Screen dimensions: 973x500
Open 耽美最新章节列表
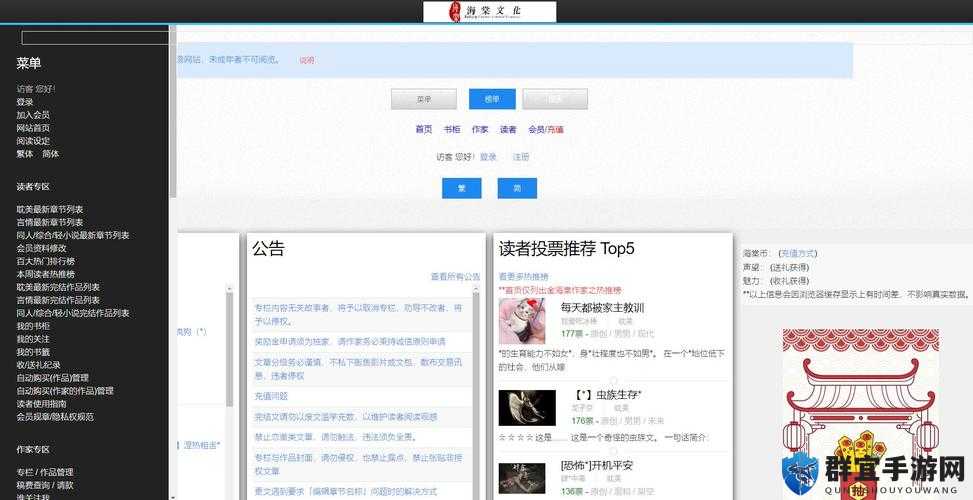coord(50,210)
